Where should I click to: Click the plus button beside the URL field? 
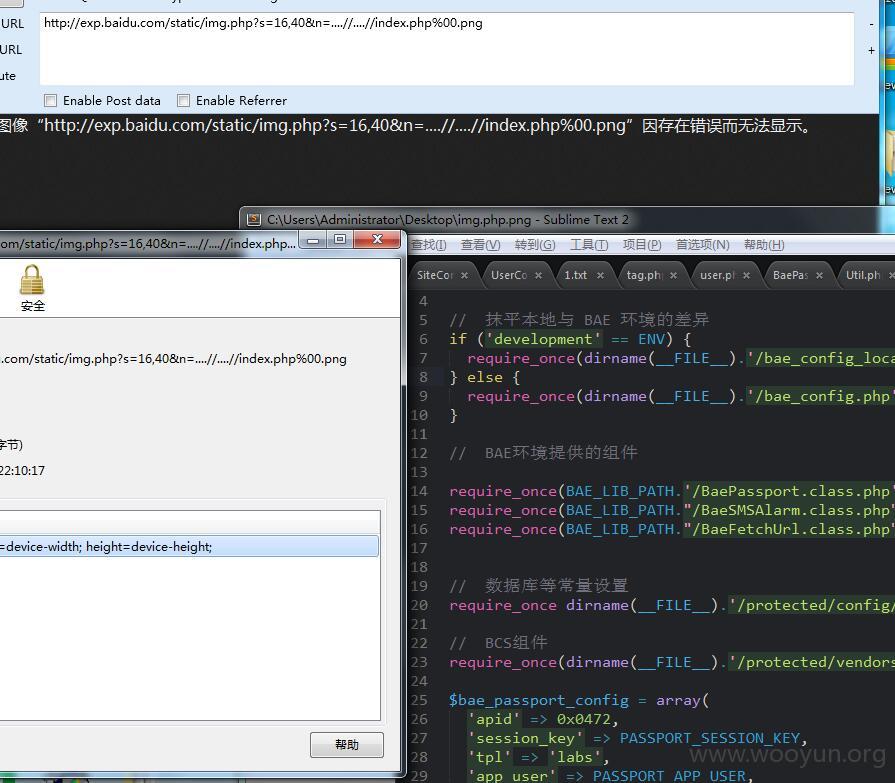(871, 50)
